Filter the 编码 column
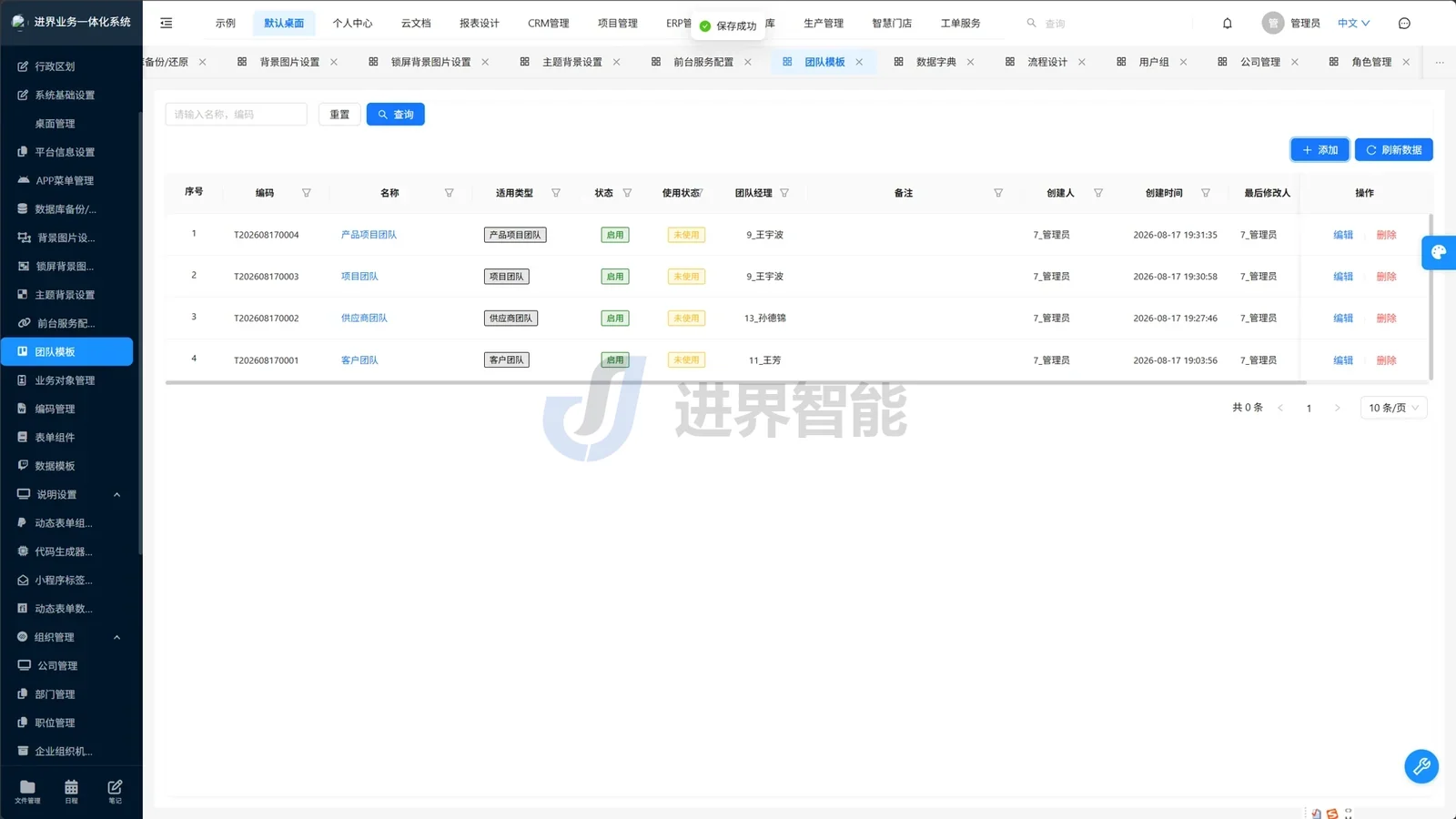Screen dimensions: 1456x819 (307, 193)
